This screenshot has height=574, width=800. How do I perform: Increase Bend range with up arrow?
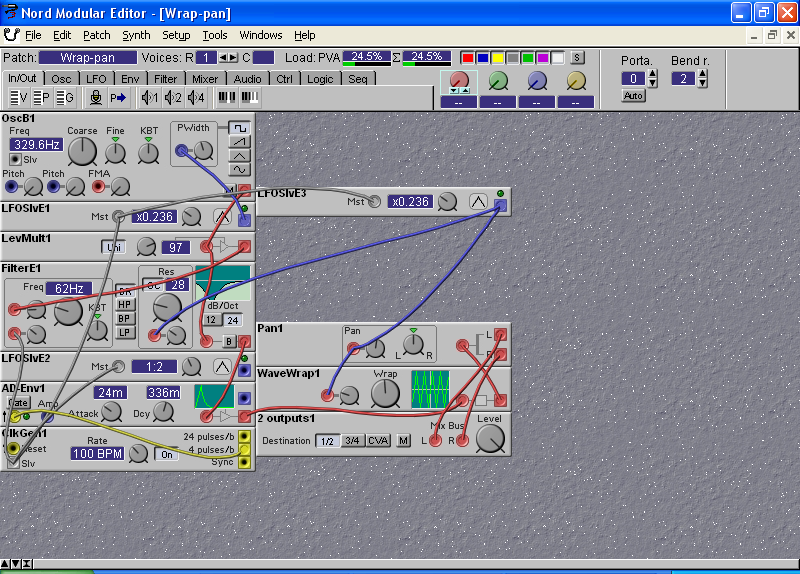tap(703, 74)
